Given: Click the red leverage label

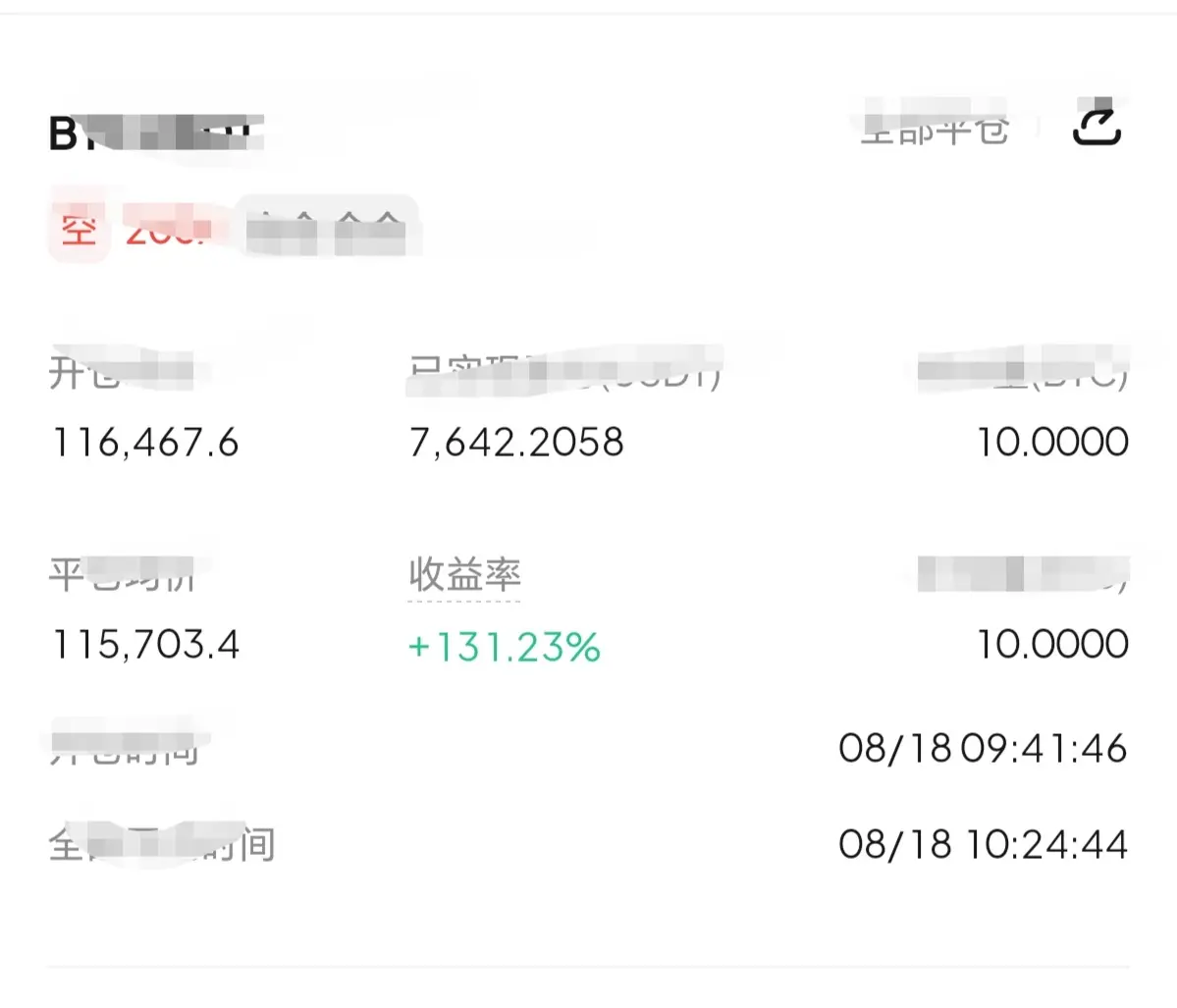Looking at the screenshot, I should [168, 230].
